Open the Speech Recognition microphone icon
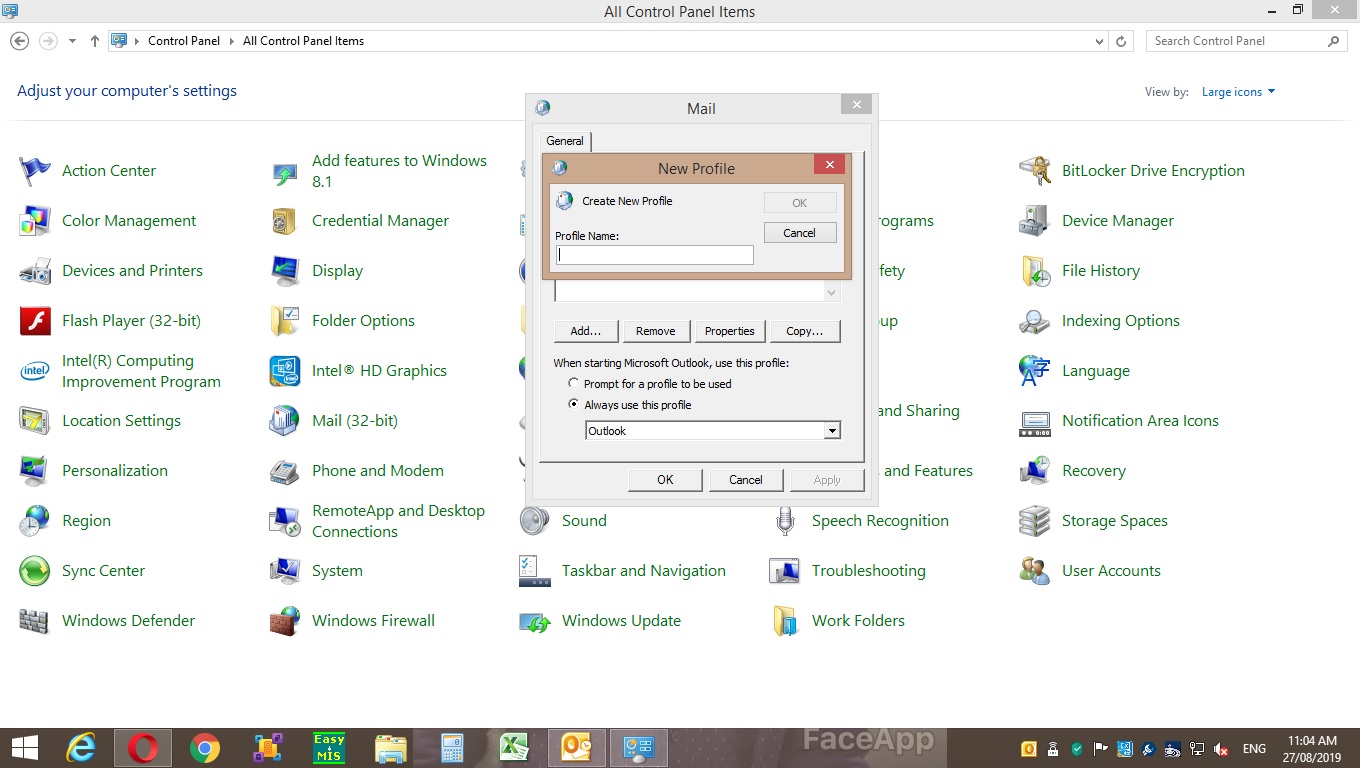 point(785,521)
